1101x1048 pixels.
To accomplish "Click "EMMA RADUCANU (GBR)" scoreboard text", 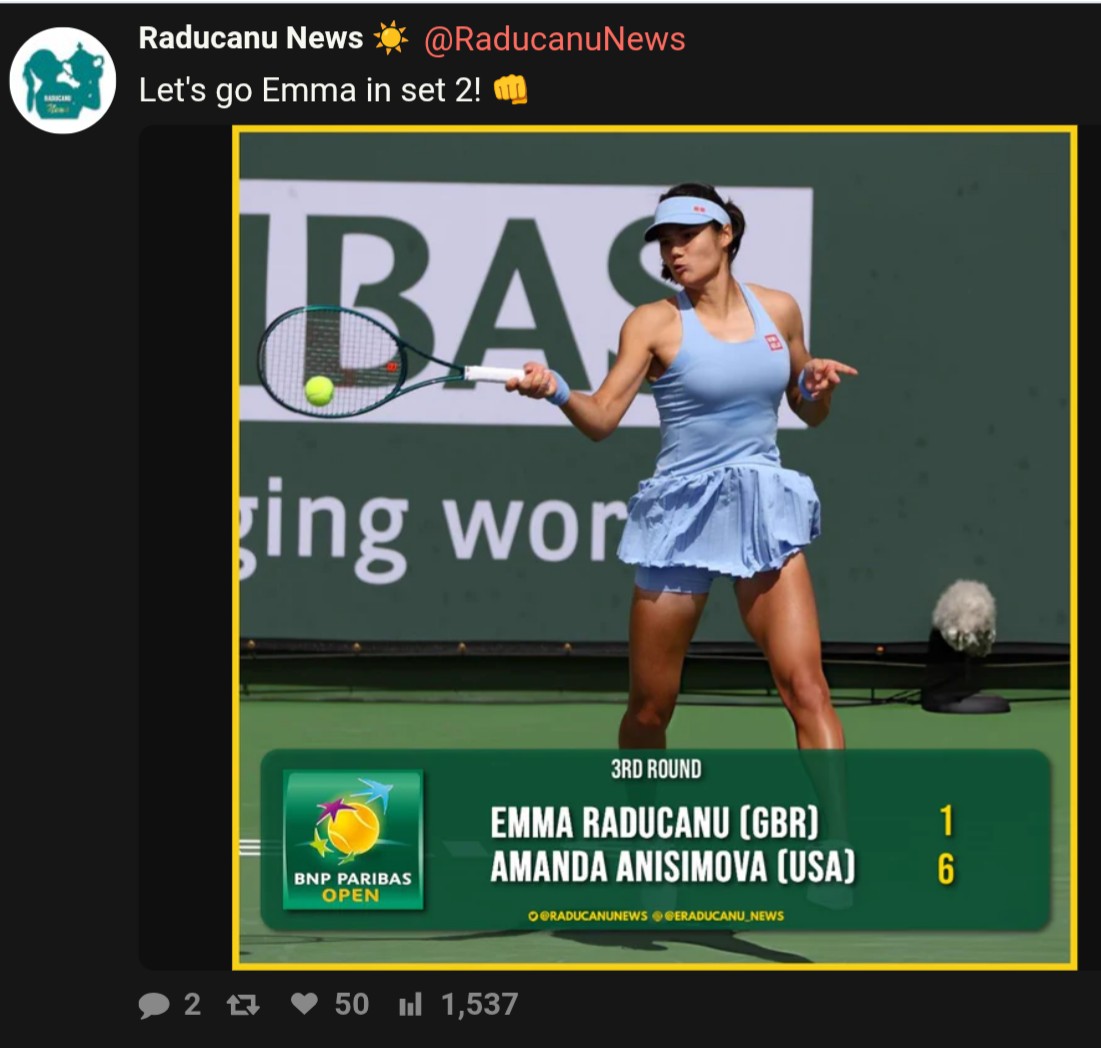I will pyautogui.click(x=654, y=823).
